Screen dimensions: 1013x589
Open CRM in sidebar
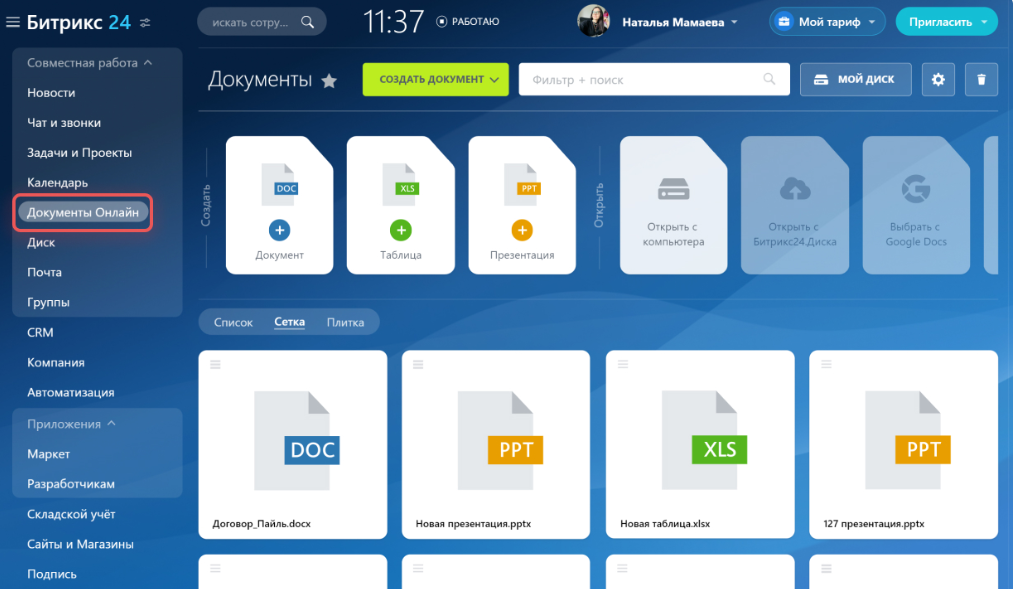tap(40, 333)
